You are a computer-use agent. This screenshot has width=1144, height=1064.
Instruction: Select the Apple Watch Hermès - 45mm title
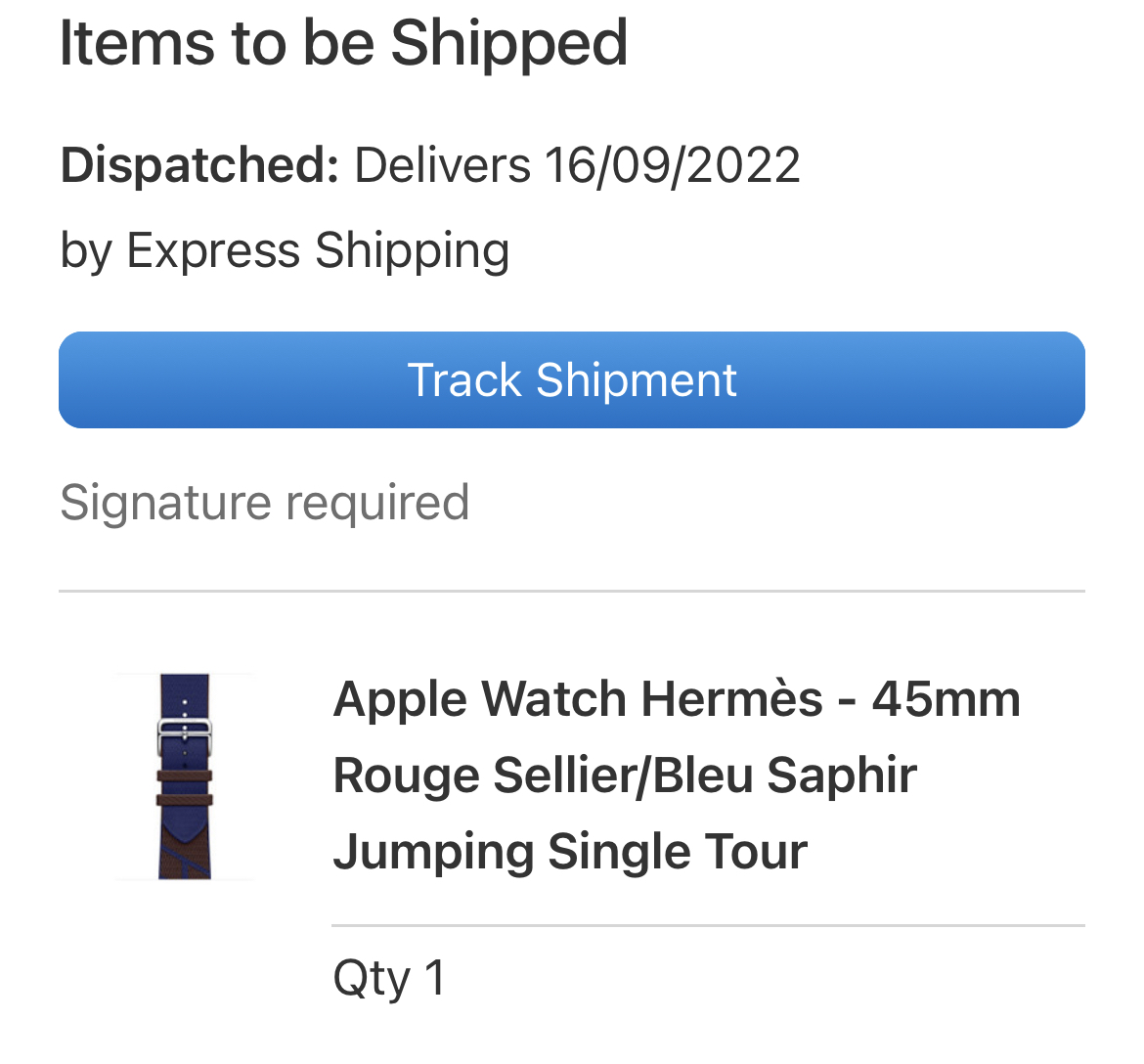[676, 699]
